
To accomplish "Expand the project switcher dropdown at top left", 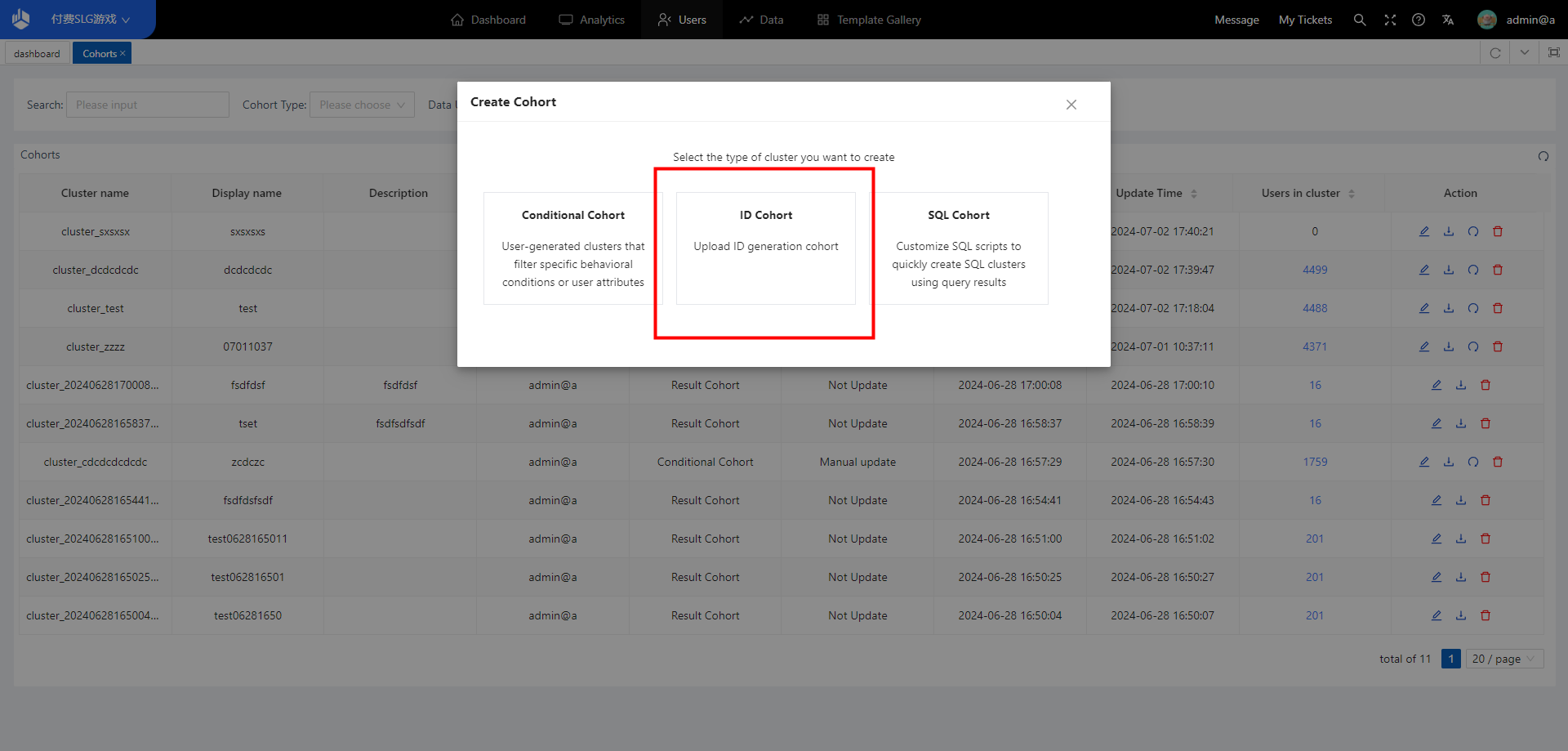I will click(90, 20).
